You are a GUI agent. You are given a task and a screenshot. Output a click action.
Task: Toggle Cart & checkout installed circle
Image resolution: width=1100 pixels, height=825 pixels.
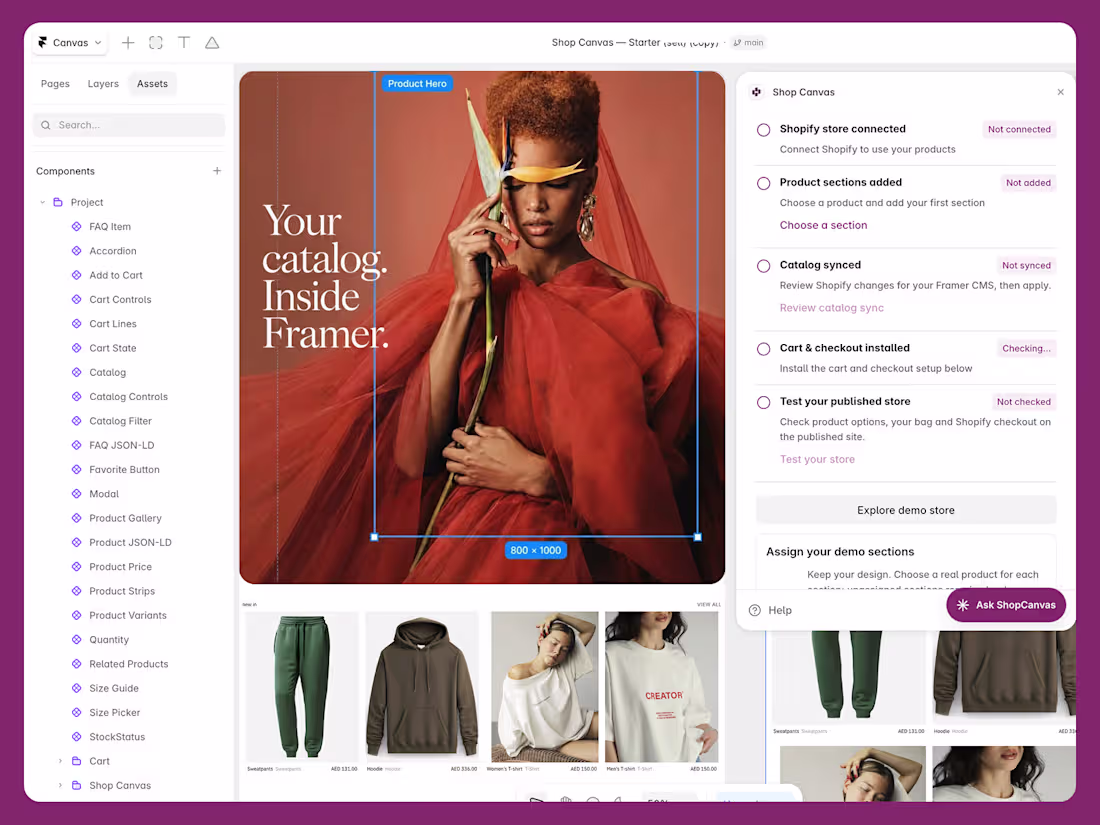tap(763, 349)
